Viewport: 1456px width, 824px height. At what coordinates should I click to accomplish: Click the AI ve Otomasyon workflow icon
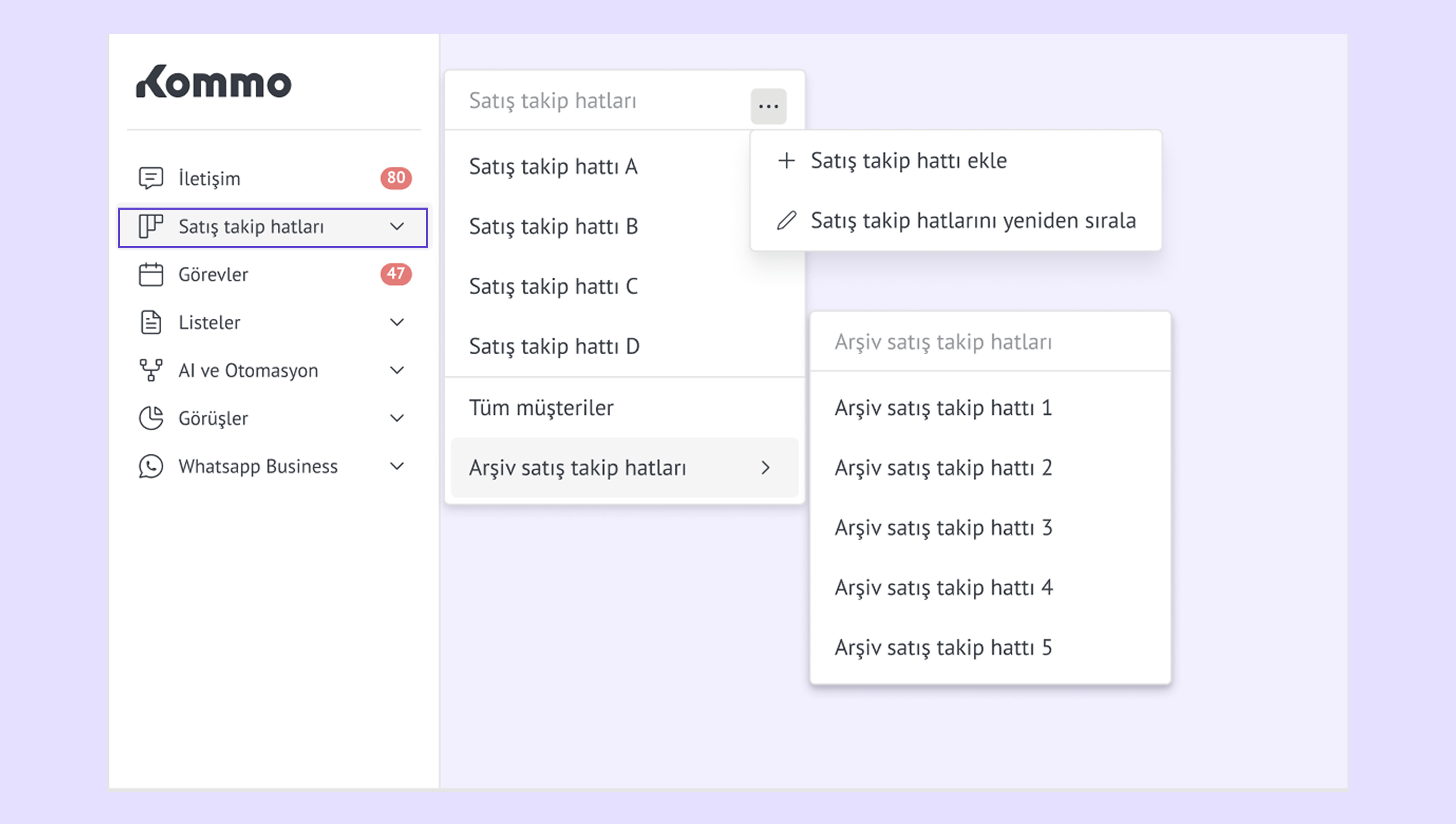tap(150, 370)
